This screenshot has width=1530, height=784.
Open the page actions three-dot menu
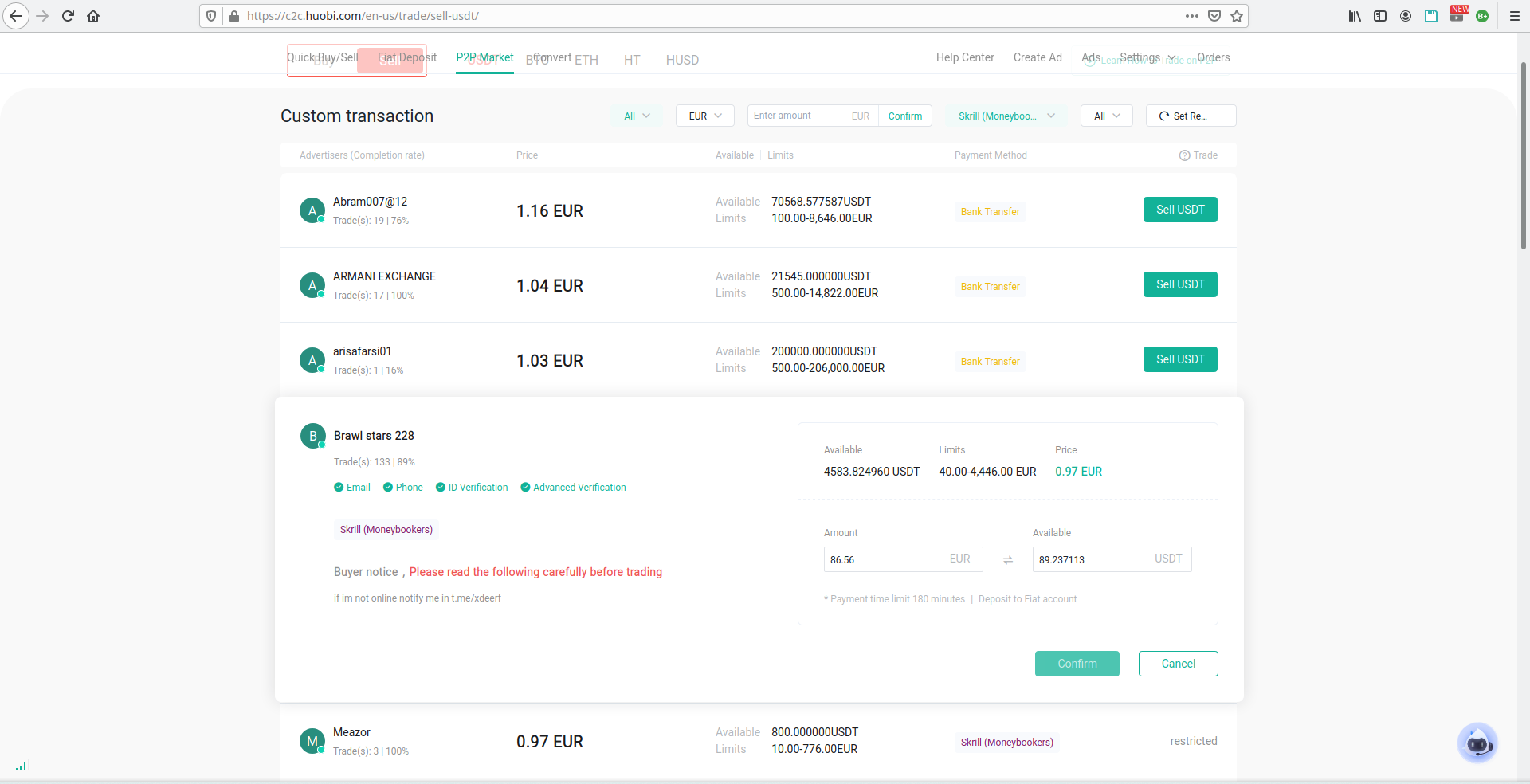click(1192, 16)
